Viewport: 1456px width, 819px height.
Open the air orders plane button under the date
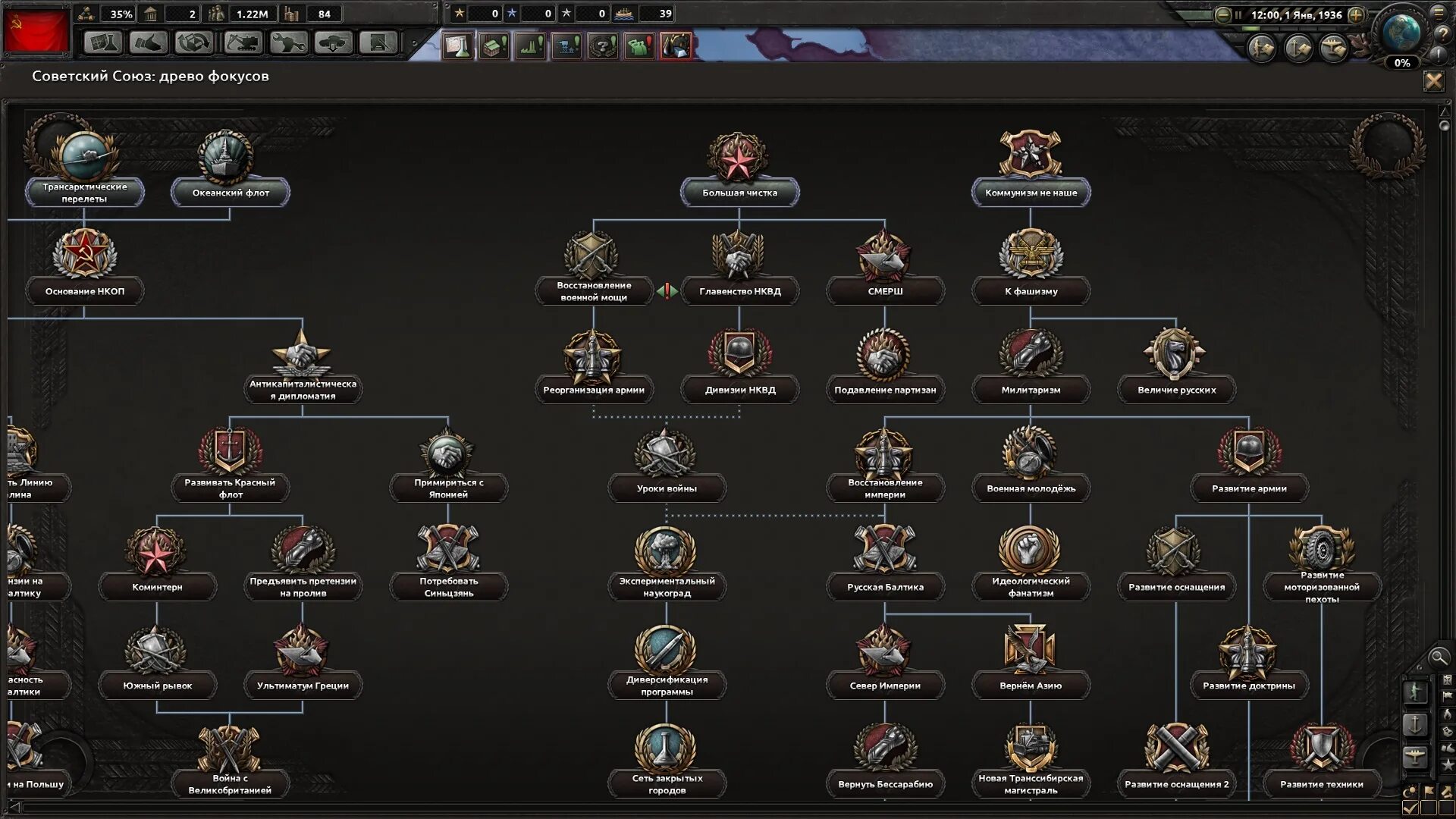pyautogui.click(x=1333, y=49)
